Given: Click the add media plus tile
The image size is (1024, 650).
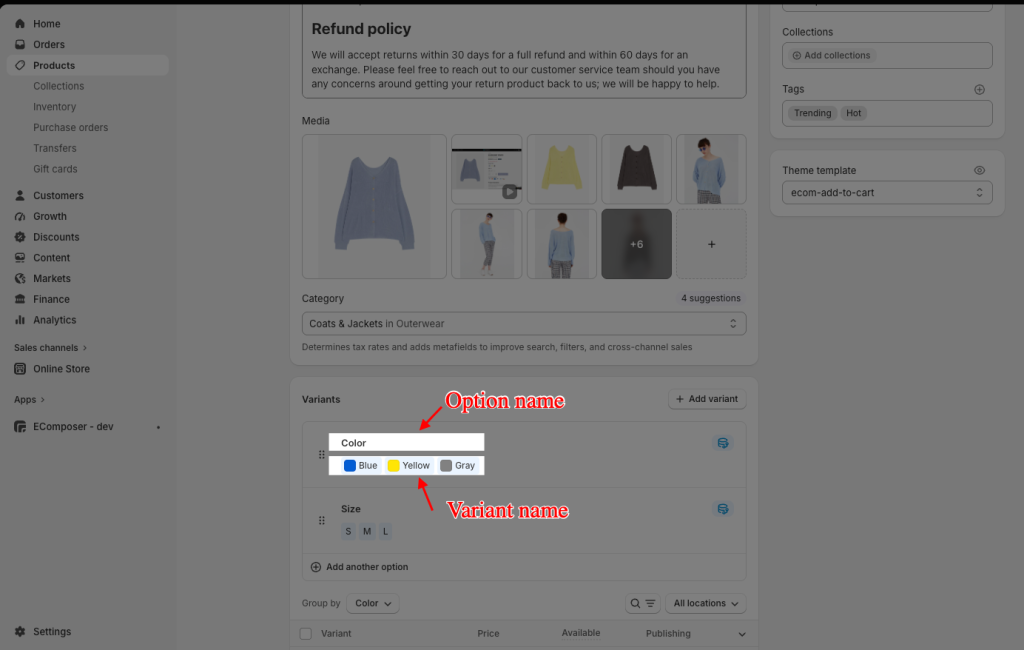Looking at the screenshot, I should [711, 244].
